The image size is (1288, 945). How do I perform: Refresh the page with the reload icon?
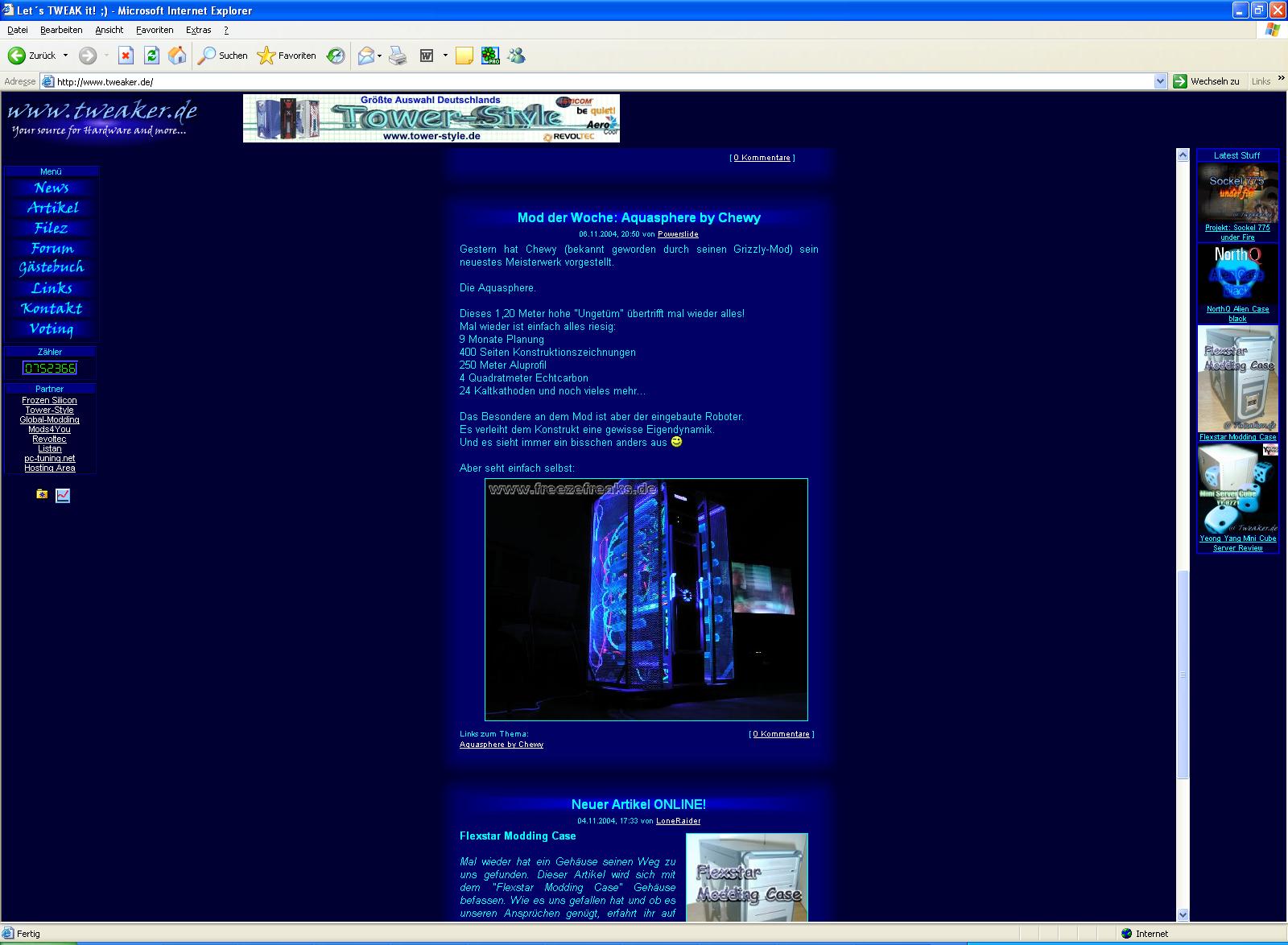[151, 56]
